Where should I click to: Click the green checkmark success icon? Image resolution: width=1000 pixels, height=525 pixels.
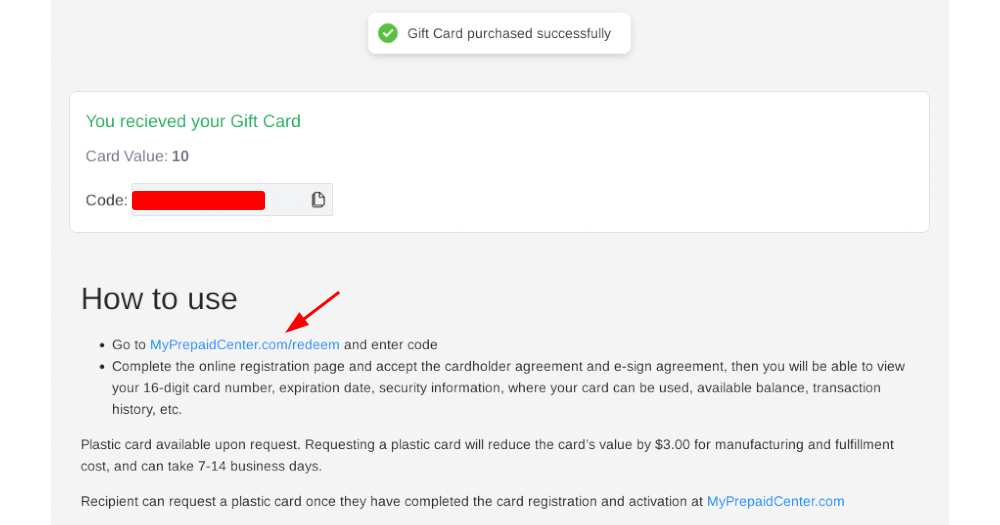point(388,33)
